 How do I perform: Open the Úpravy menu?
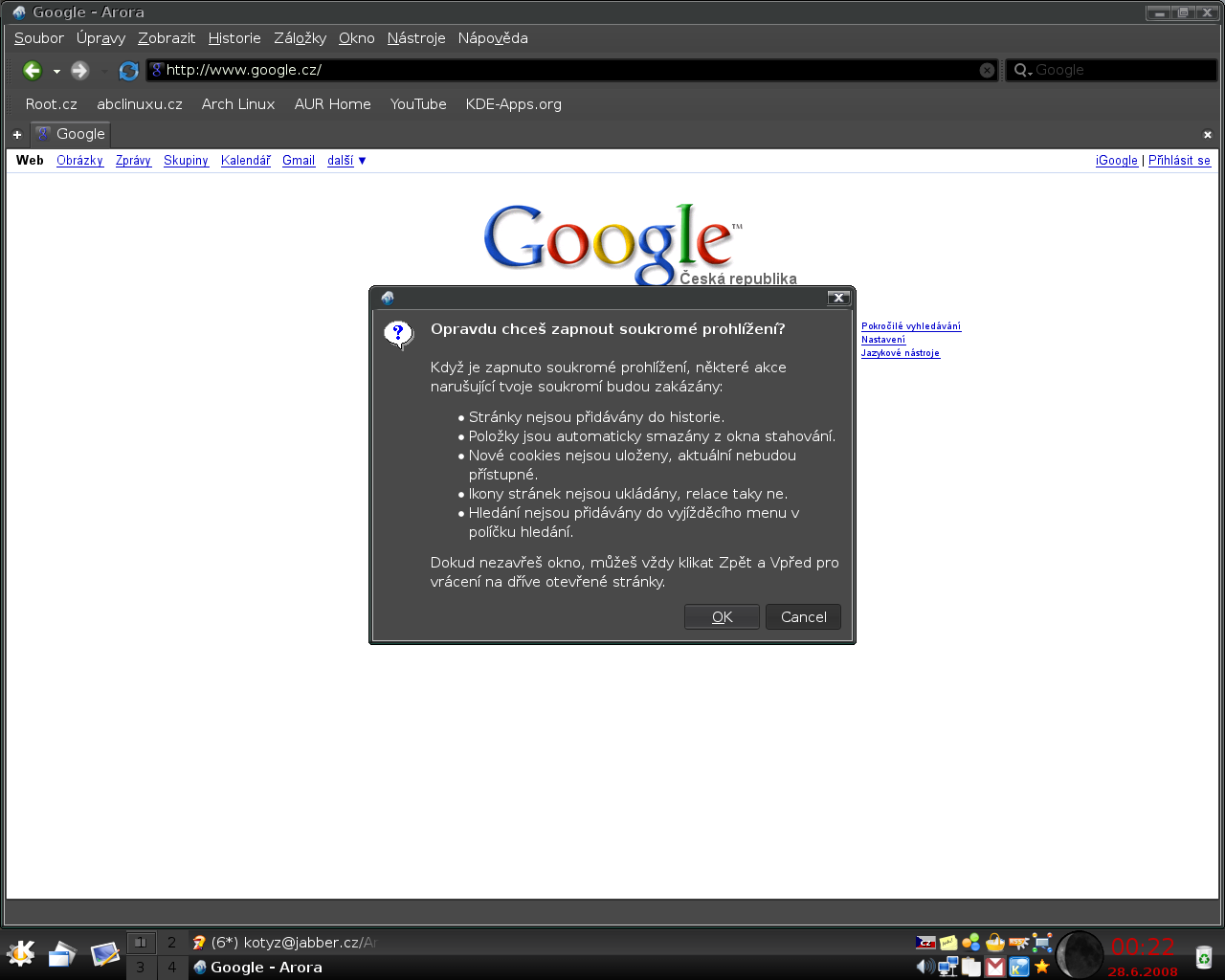click(x=100, y=38)
